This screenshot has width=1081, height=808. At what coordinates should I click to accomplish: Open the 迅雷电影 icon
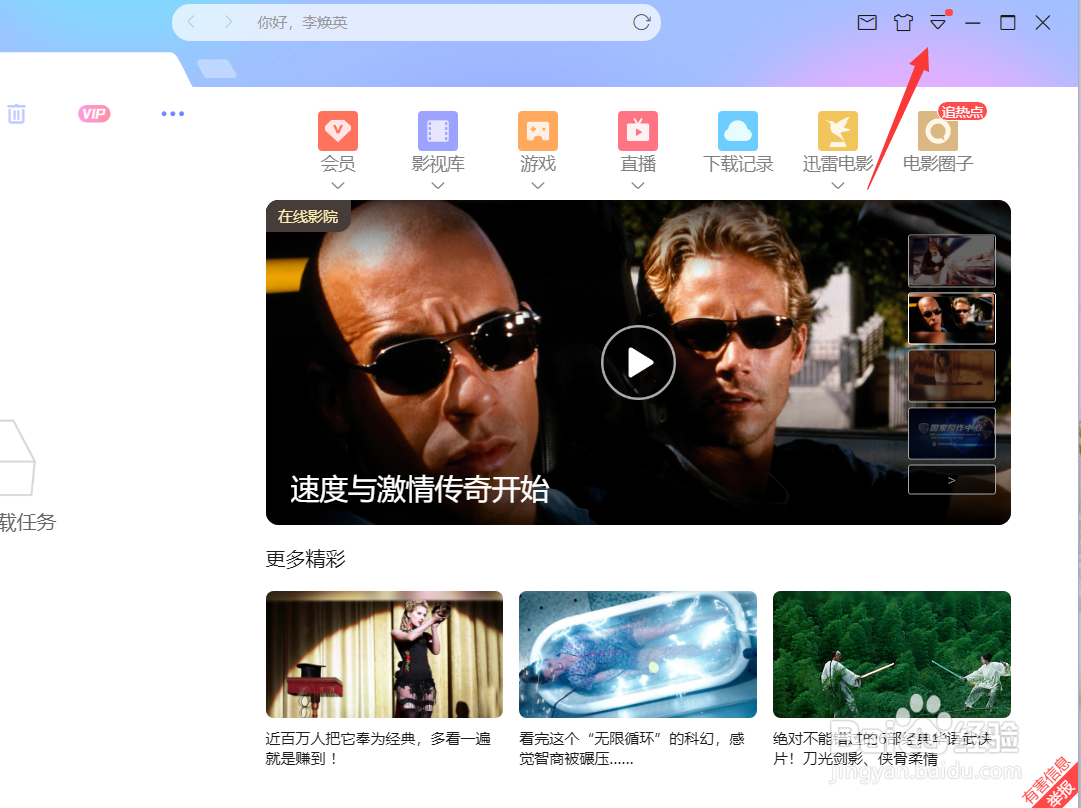point(838,130)
